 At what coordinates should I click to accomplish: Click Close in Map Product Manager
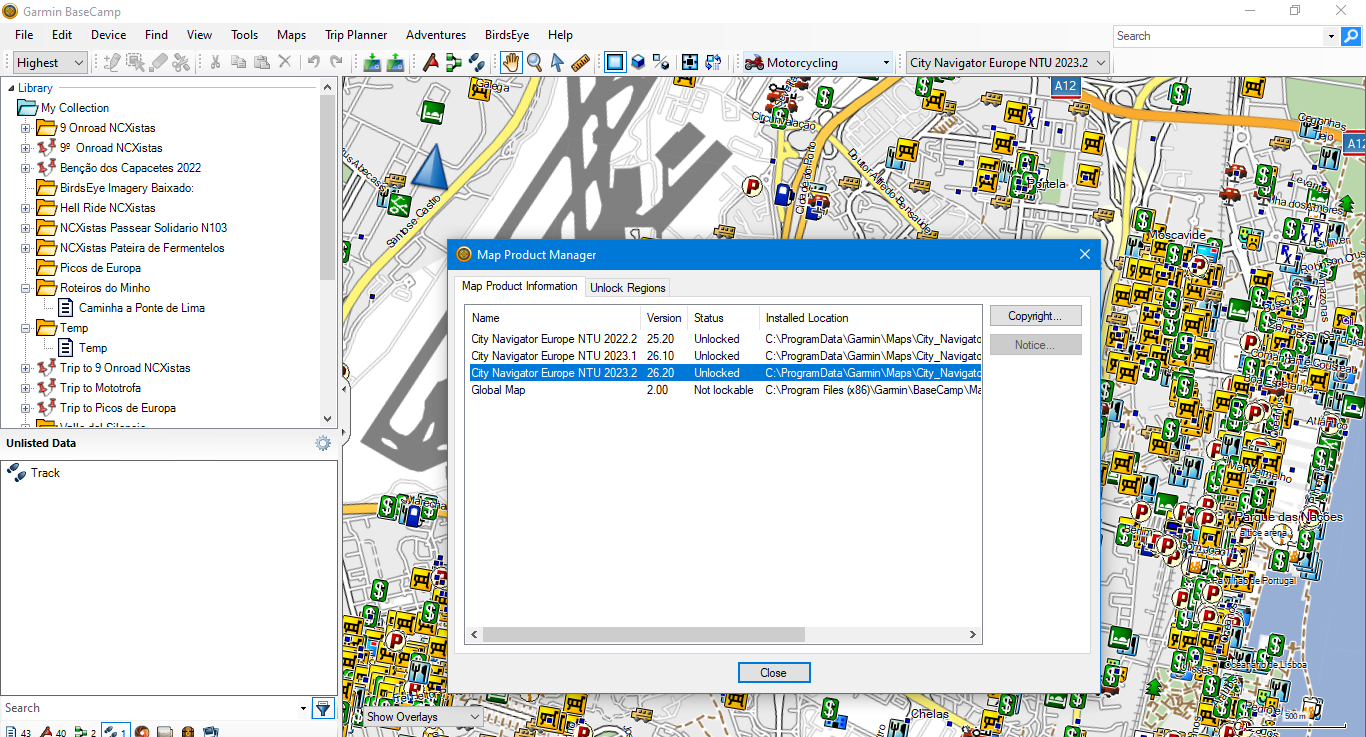774,673
